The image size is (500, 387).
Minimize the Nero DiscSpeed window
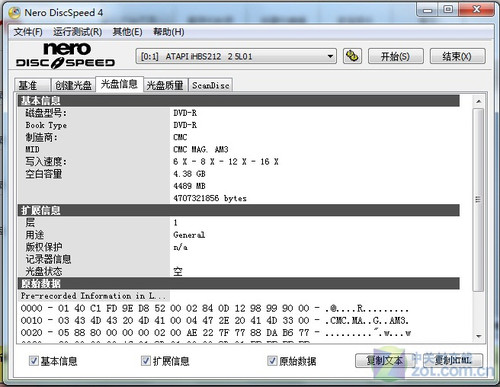(427, 9)
